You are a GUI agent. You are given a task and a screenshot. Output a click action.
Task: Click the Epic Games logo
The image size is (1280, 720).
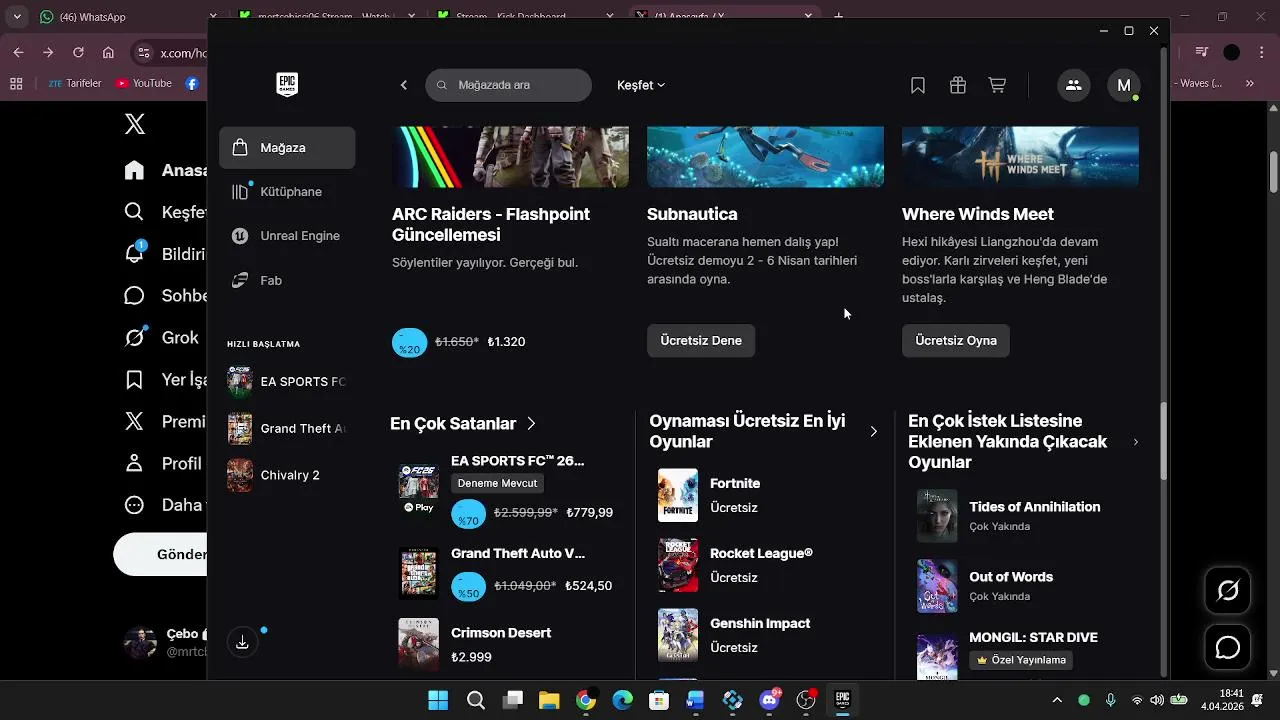pos(287,85)
